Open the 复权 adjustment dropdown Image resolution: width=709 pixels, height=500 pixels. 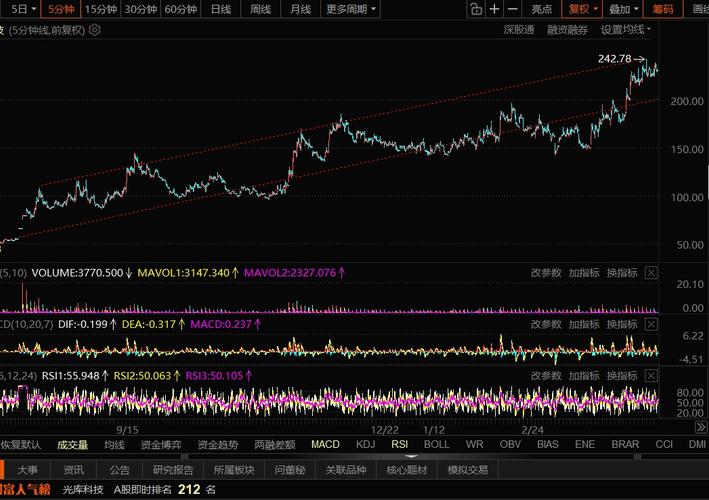pyautogui.click(x=582, y=9)
